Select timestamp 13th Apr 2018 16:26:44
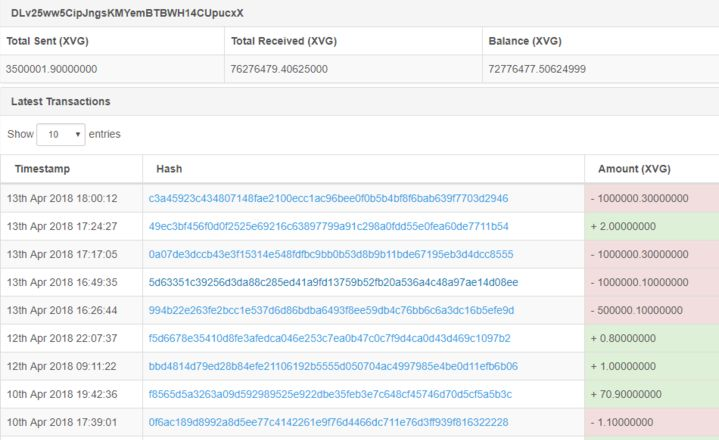719x440 pixels. tap(62, 310)
